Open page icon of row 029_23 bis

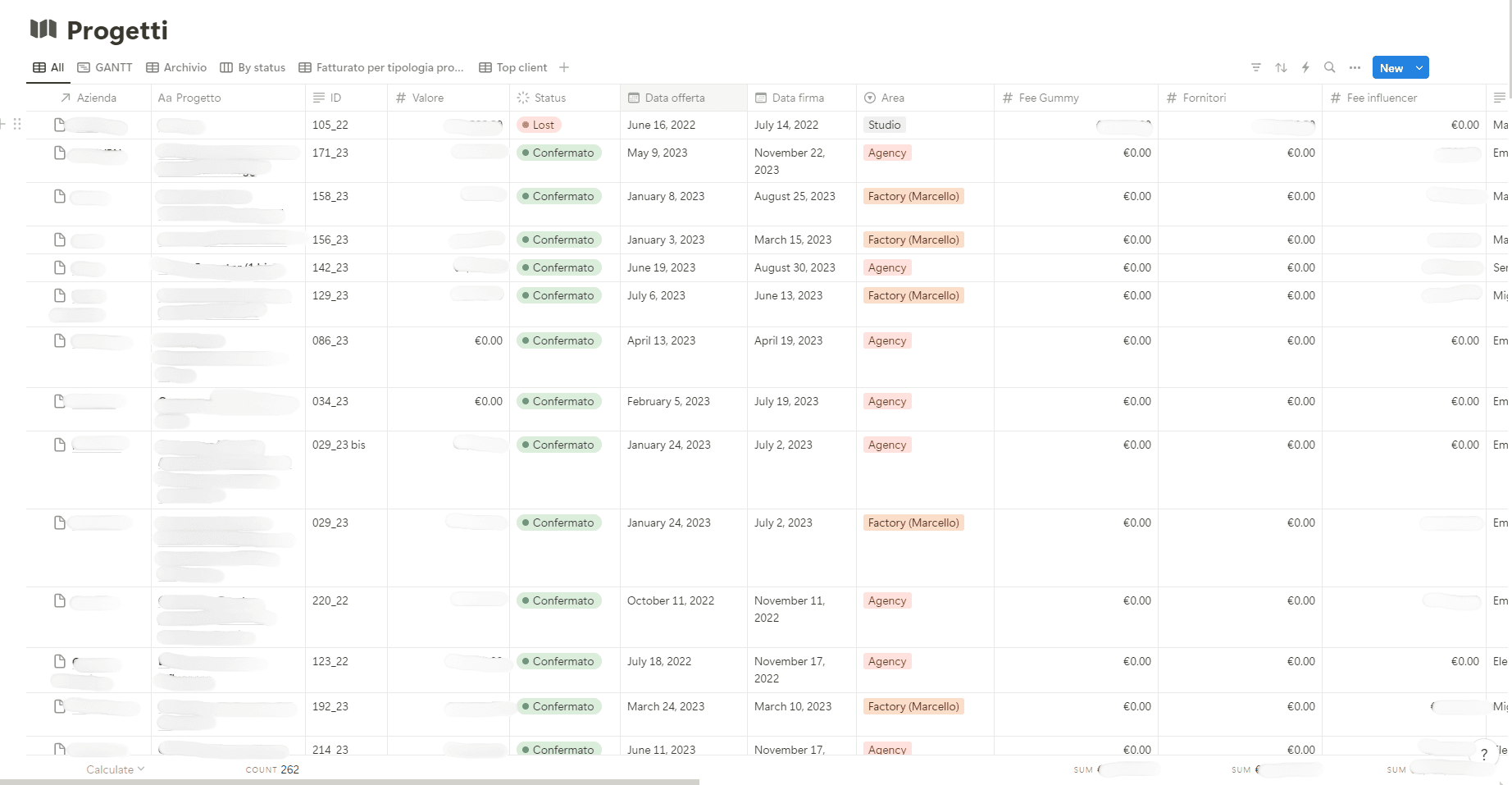click(x=59, y=445)
